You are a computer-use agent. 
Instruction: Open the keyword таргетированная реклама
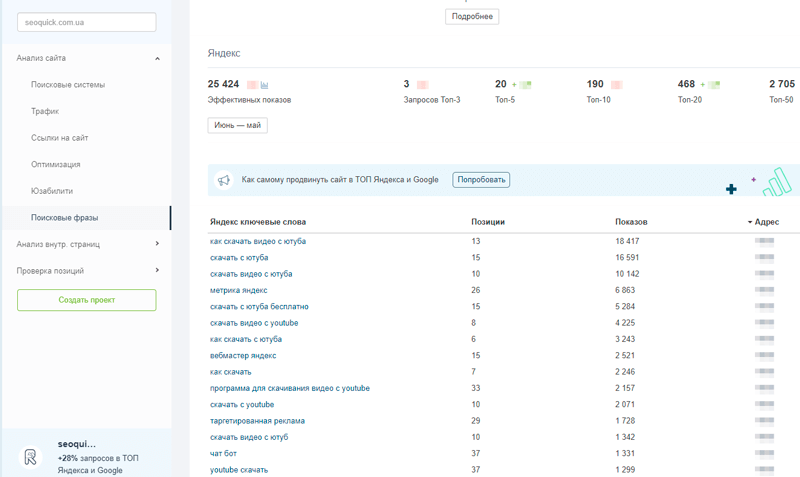point(257,421)
